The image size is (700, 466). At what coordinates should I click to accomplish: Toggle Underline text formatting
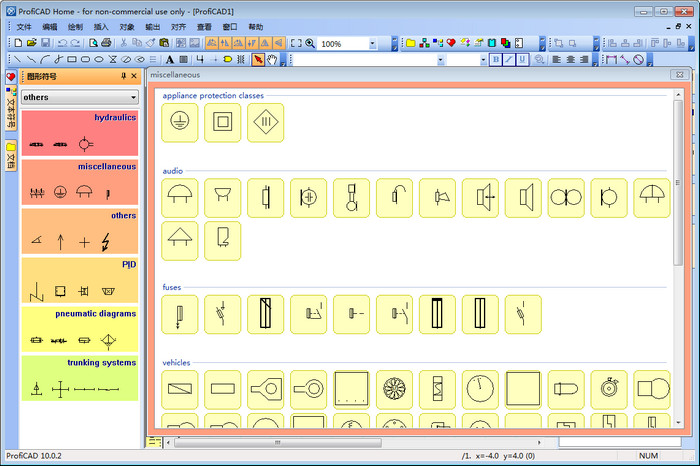click(x=523, y=60)
